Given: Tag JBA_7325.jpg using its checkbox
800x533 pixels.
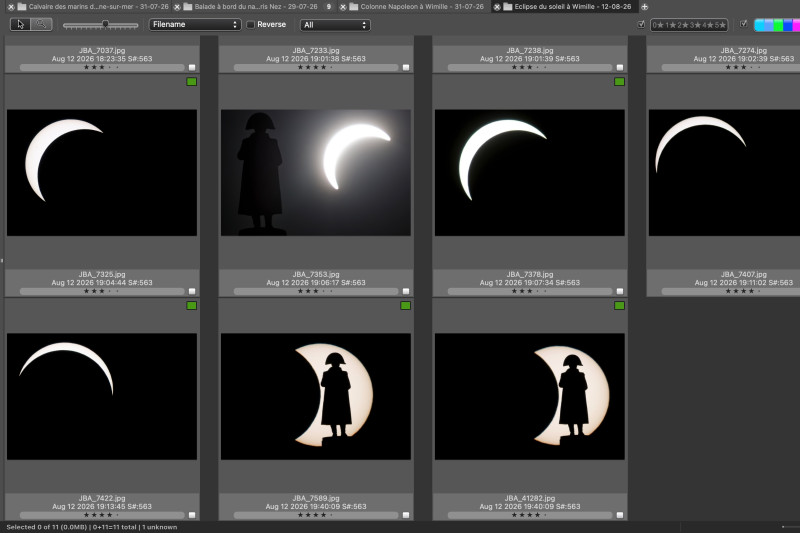Looking at the screenshot, I should [x=192, y=291].
